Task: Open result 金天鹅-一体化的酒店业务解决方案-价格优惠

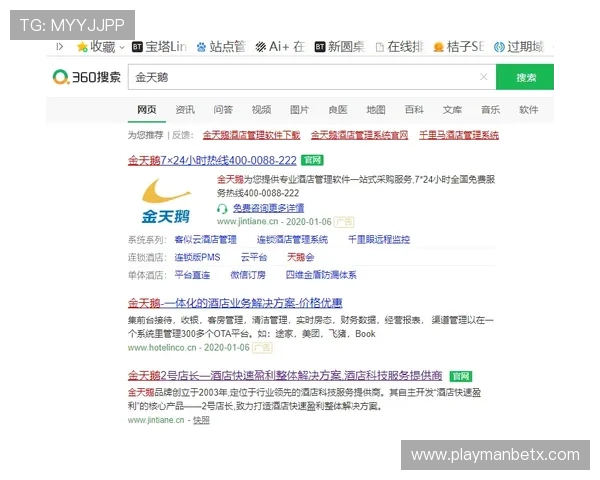Action: (x=235, y=303)
